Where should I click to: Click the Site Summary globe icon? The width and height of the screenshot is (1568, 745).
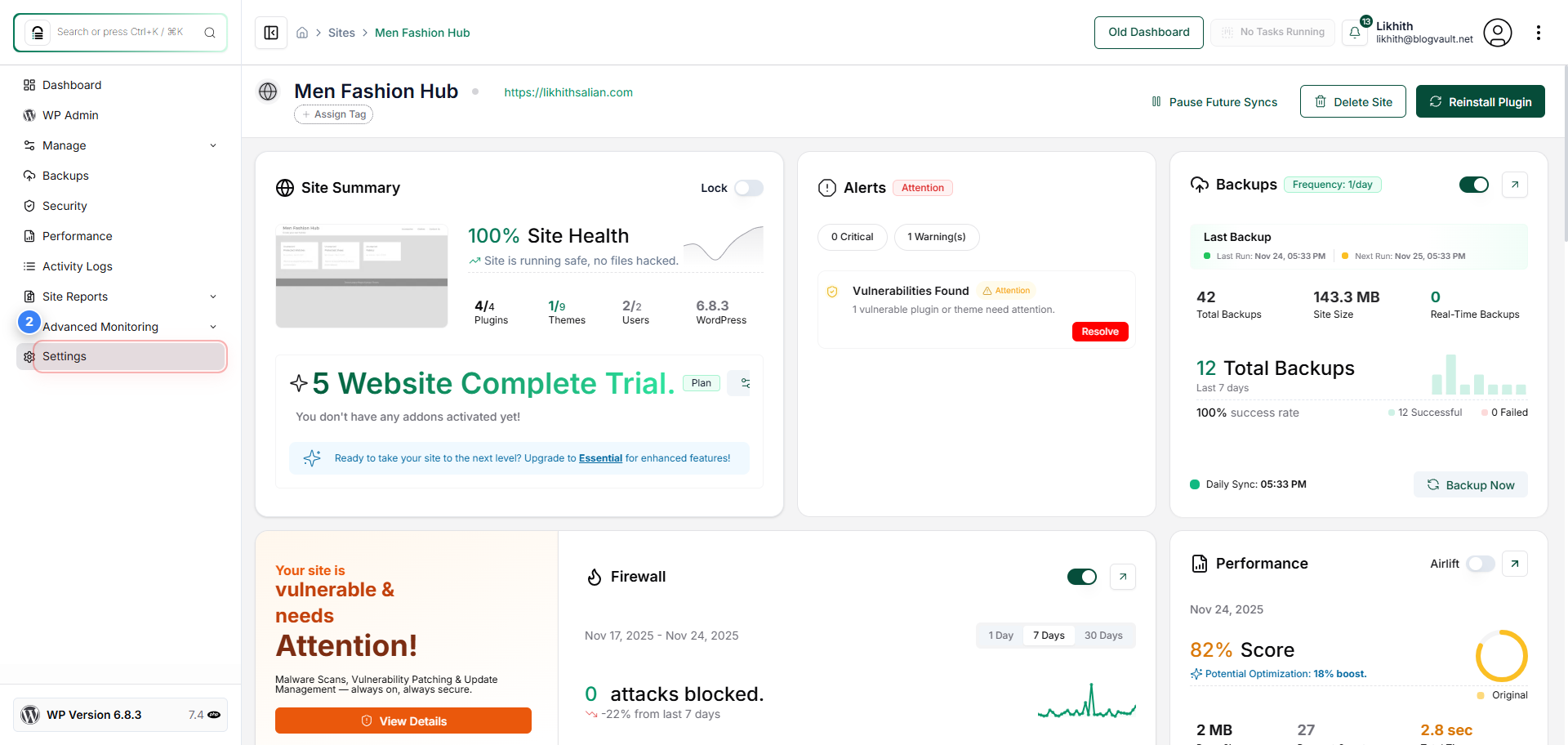(x=285, y=188)
